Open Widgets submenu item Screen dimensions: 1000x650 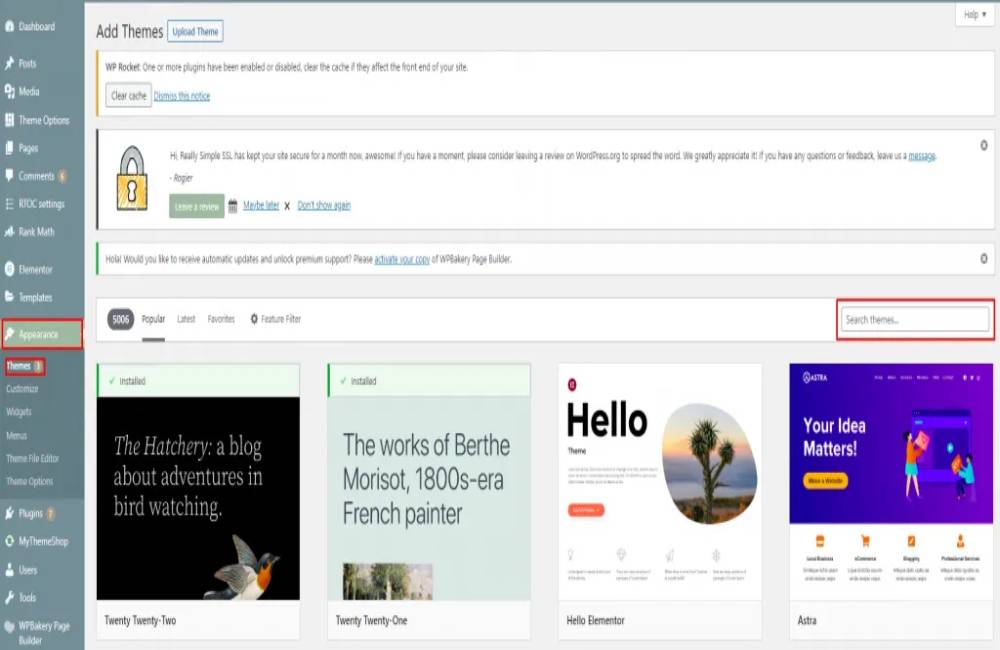[18, 412]
